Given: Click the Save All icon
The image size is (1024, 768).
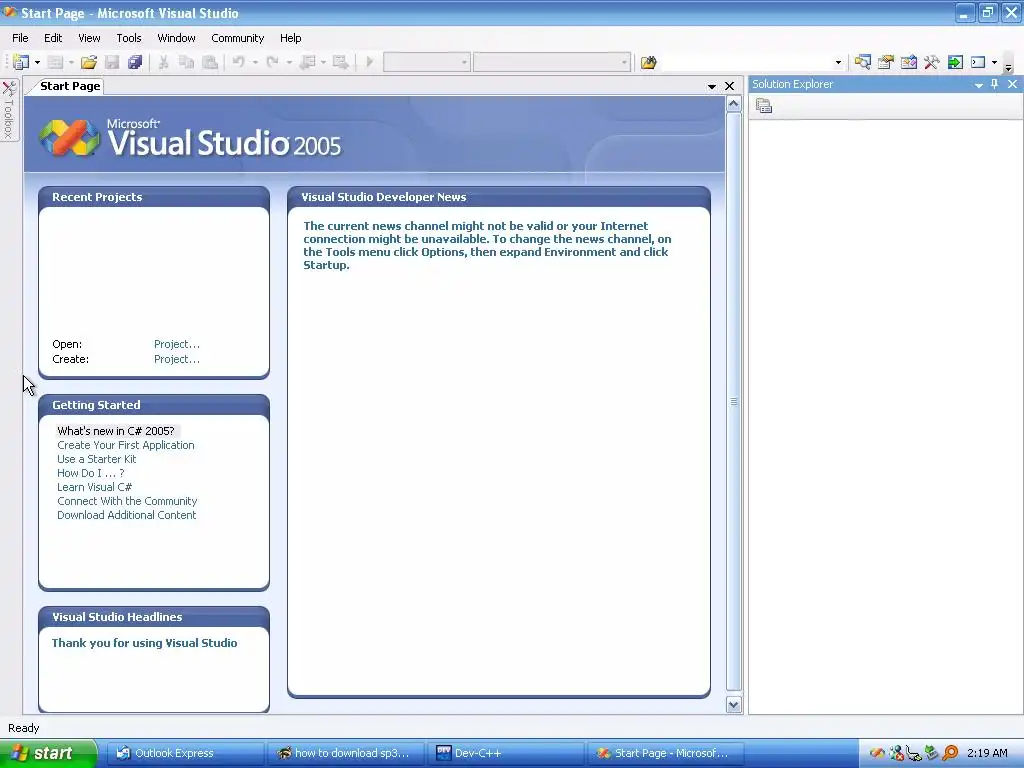Looking at the screenshot, I should click(135, 62).
